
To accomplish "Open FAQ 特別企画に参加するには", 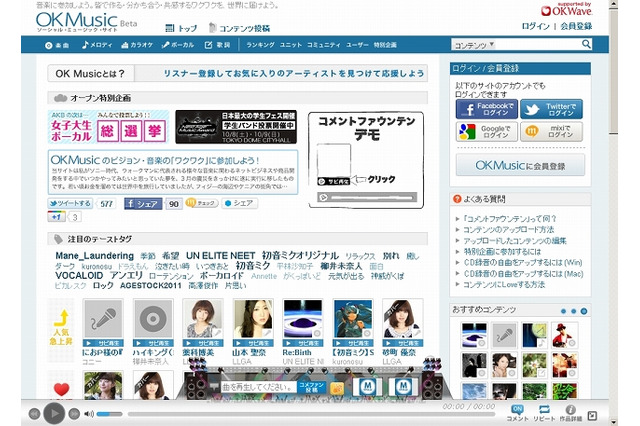I will [502, 252].
